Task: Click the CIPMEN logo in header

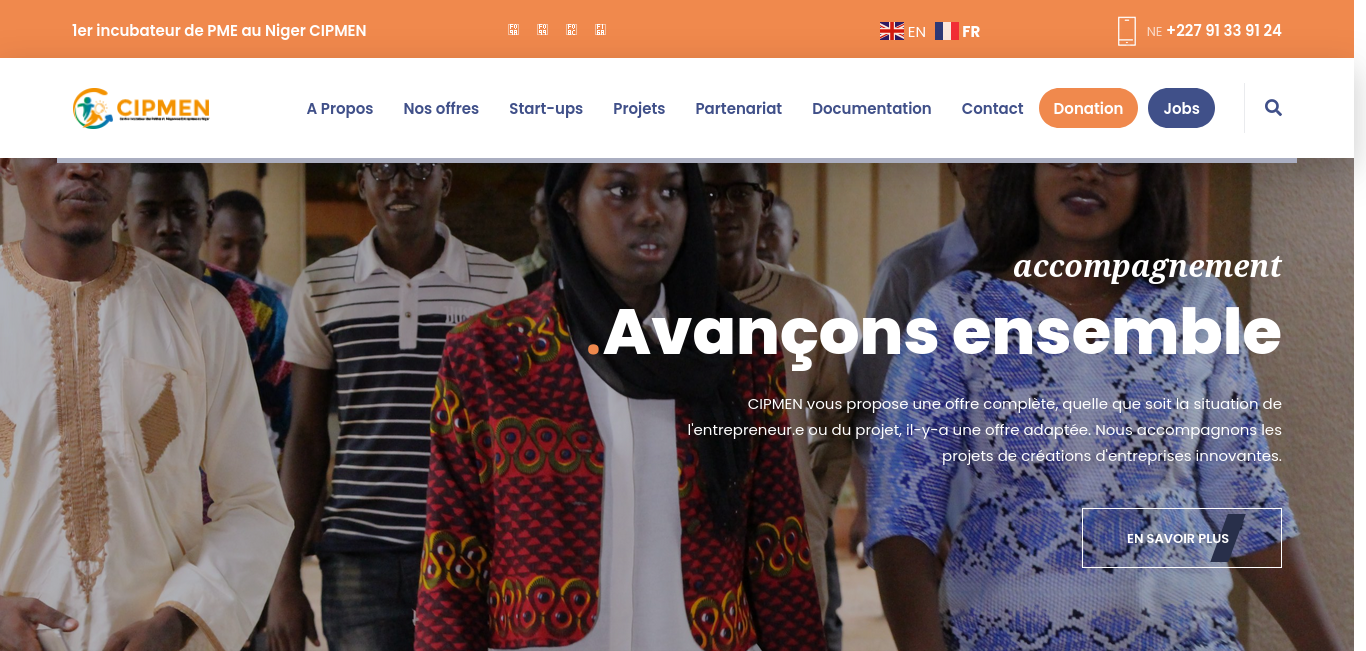Action: pyautogui.click(x=141, y=108)
